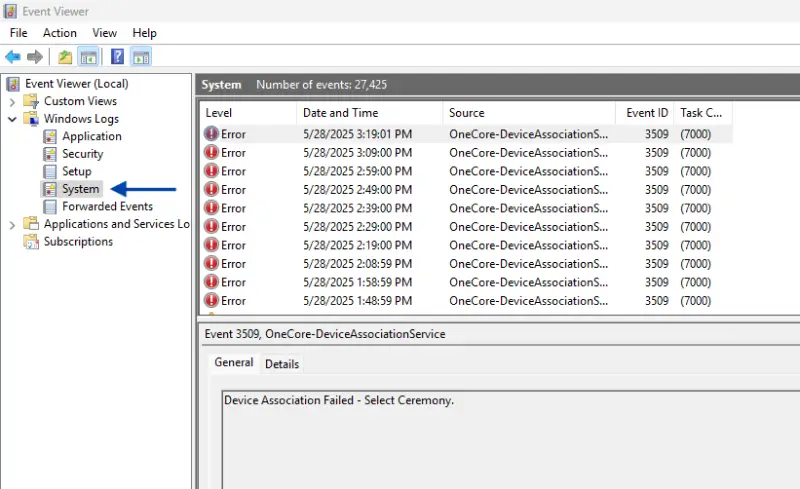Click the Event Viewer title bar icon
Screen dimensions: 800x489
tap(10, 11)
